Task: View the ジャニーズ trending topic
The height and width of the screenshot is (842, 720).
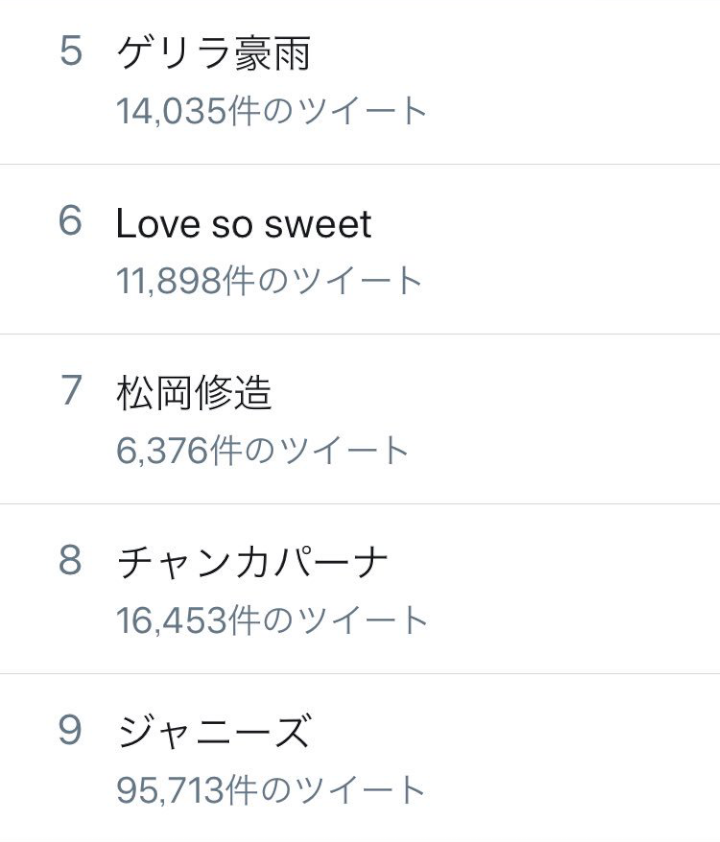Action: click(x=214, y=733)
